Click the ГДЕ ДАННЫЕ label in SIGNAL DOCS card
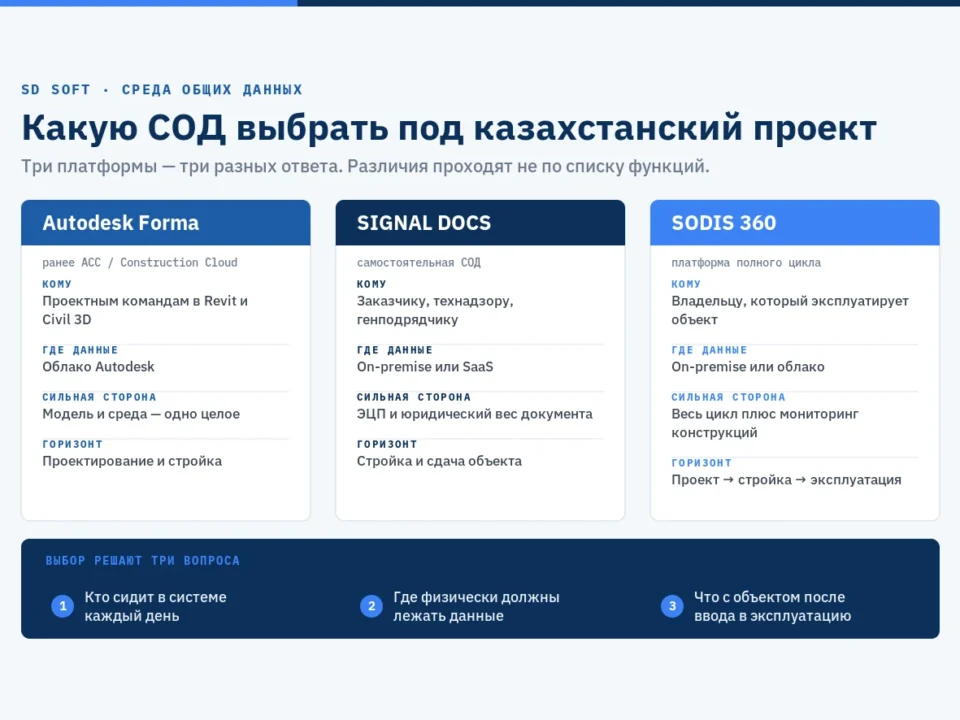This screenshot has height=720, width=960. pos(394,350)
